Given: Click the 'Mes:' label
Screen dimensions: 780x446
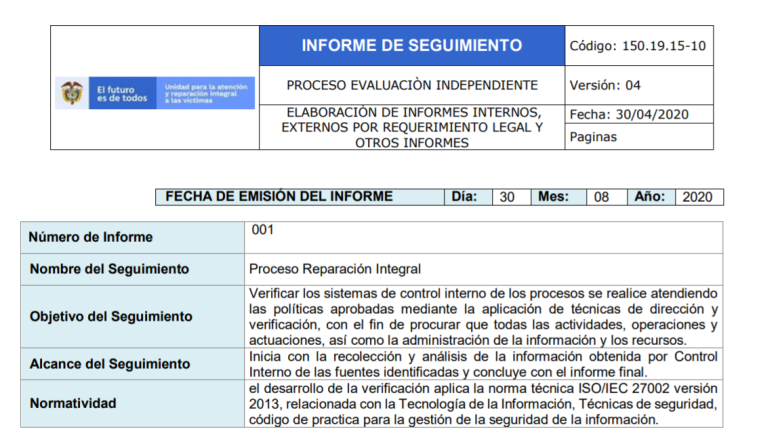Looking at the screenshot, I should (553, 196).
